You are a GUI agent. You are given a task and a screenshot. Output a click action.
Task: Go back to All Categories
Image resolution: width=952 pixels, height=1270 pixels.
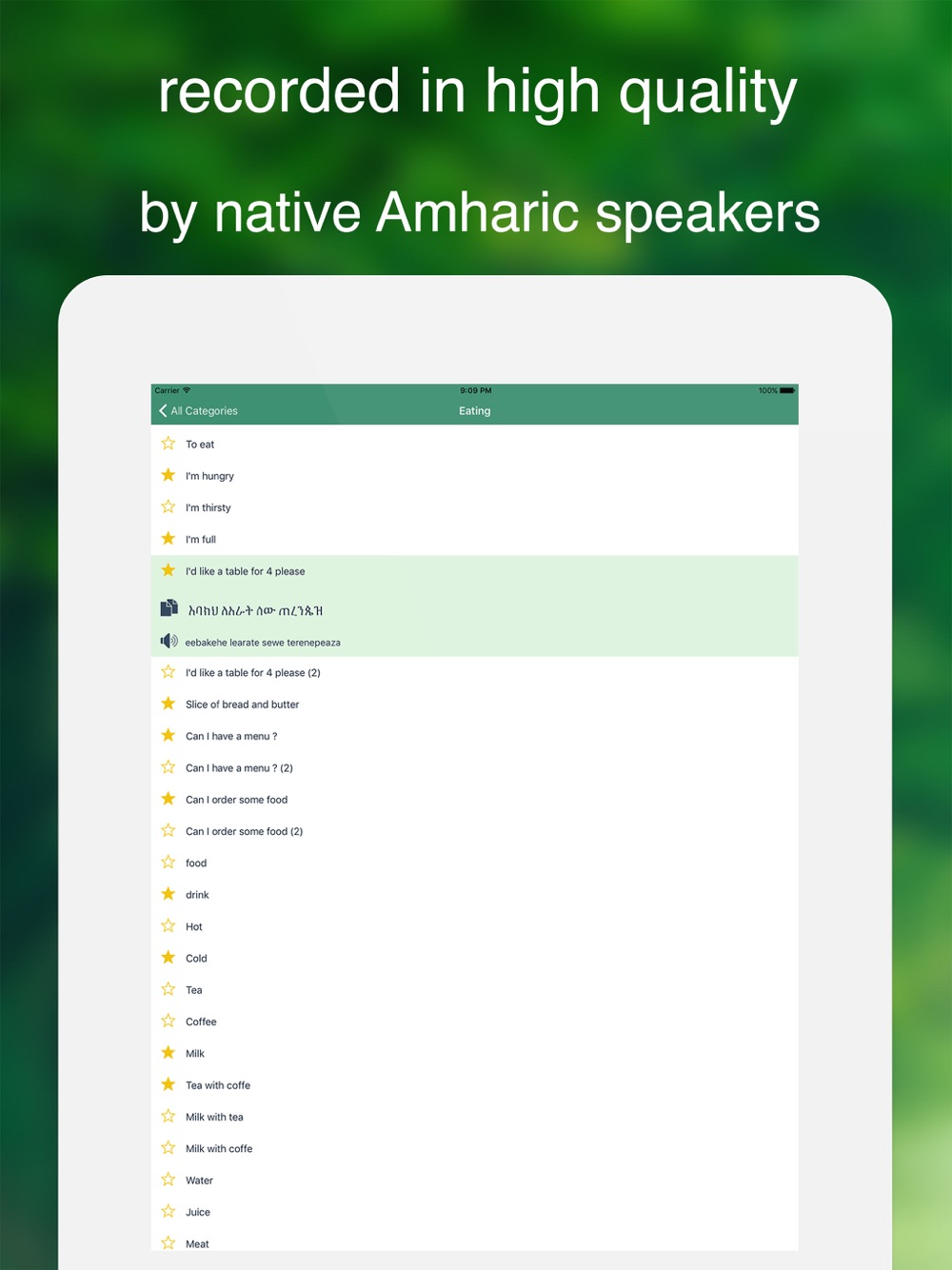198,411
